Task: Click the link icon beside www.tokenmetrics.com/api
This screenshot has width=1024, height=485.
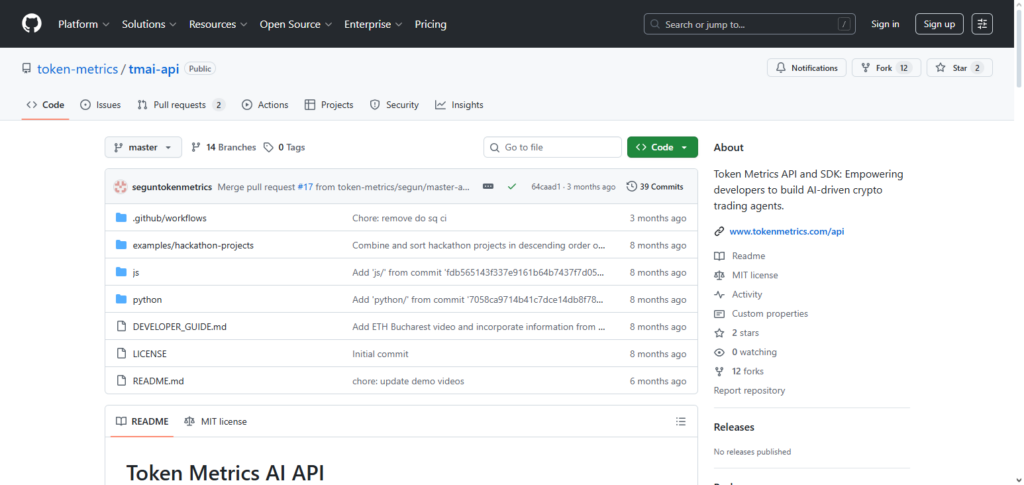Action: (719, 231)
